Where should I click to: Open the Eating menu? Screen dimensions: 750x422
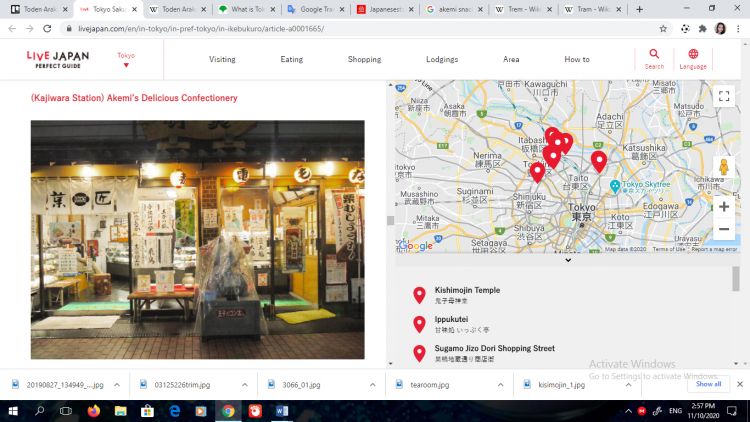(x=291, y=59)
